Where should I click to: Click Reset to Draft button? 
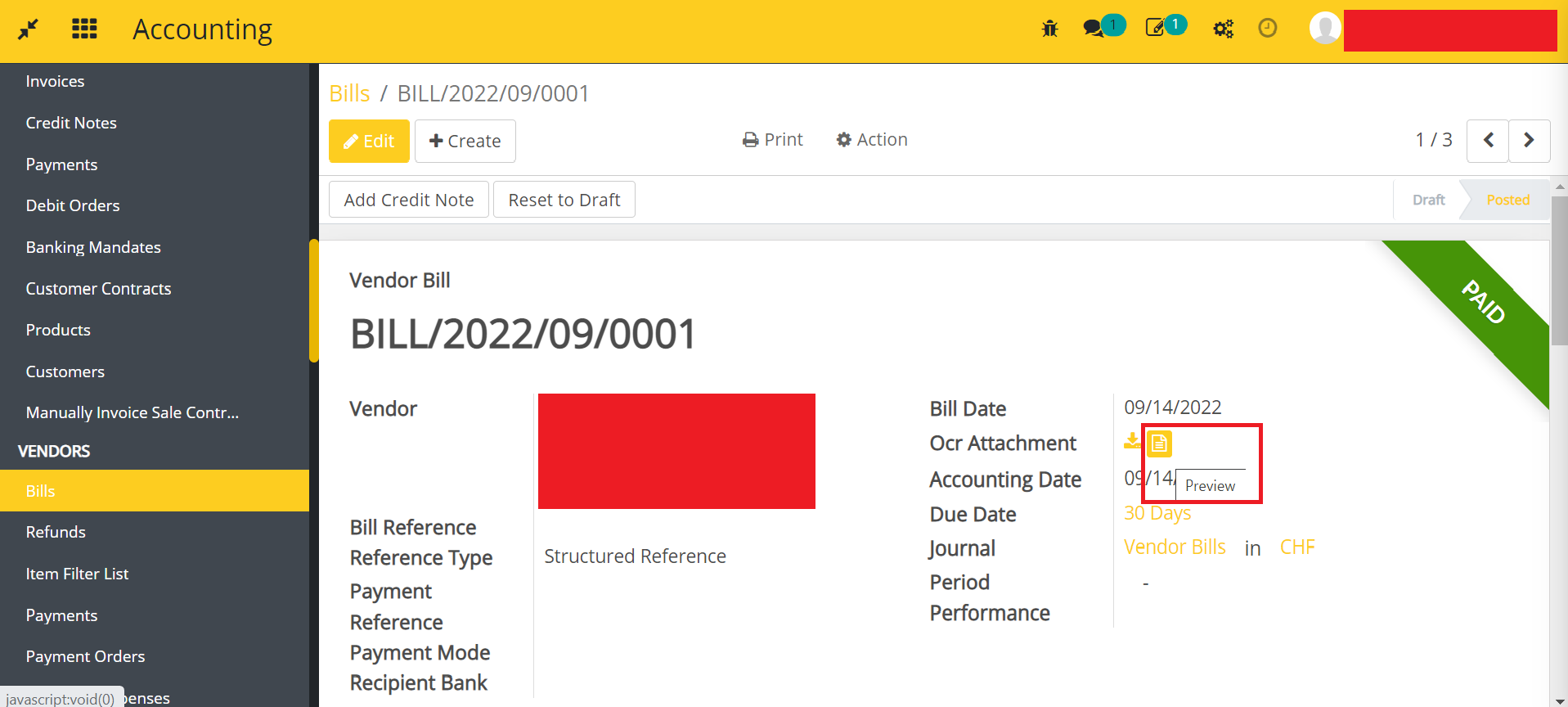564,200
